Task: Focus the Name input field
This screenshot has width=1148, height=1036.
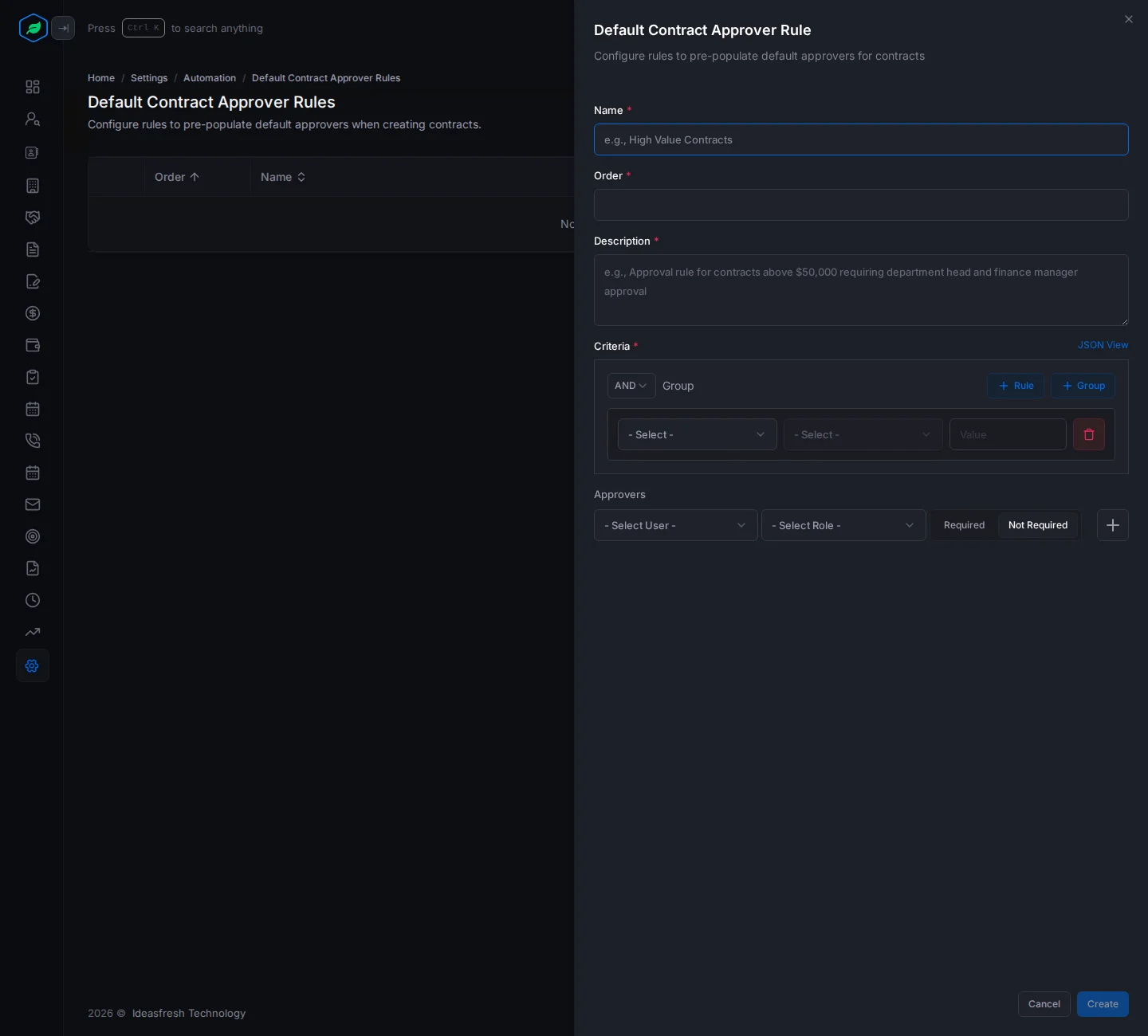Action: [x=861, y=139]
